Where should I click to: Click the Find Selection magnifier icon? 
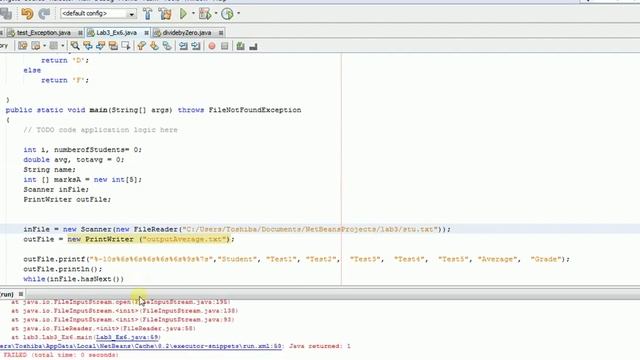75,46
